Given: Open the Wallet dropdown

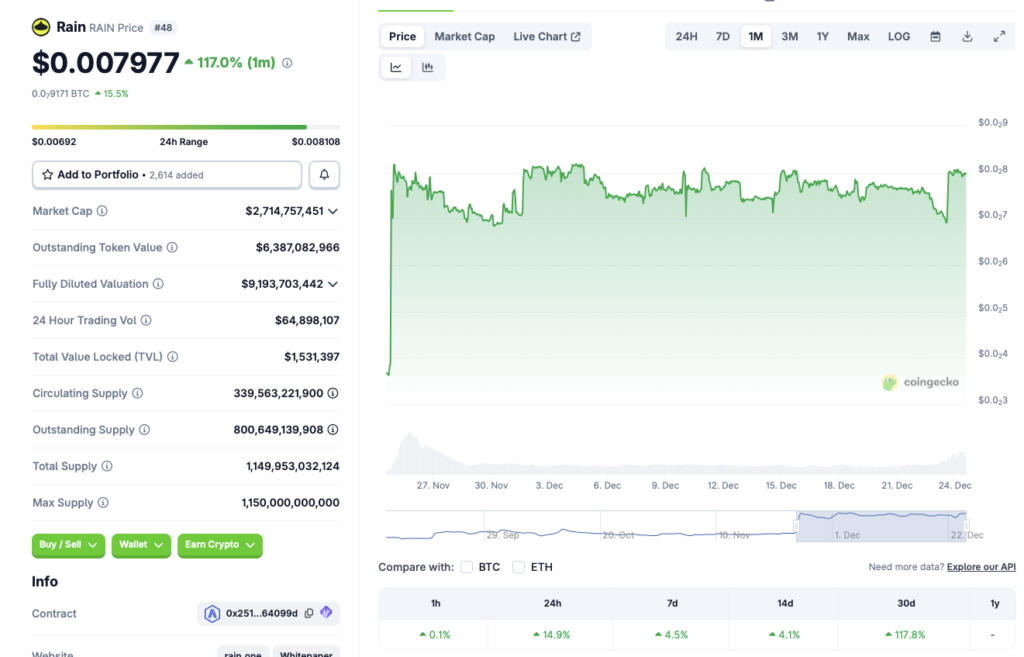Looking at the screenshot, I should pyautogui.click(x=140, y=546).
